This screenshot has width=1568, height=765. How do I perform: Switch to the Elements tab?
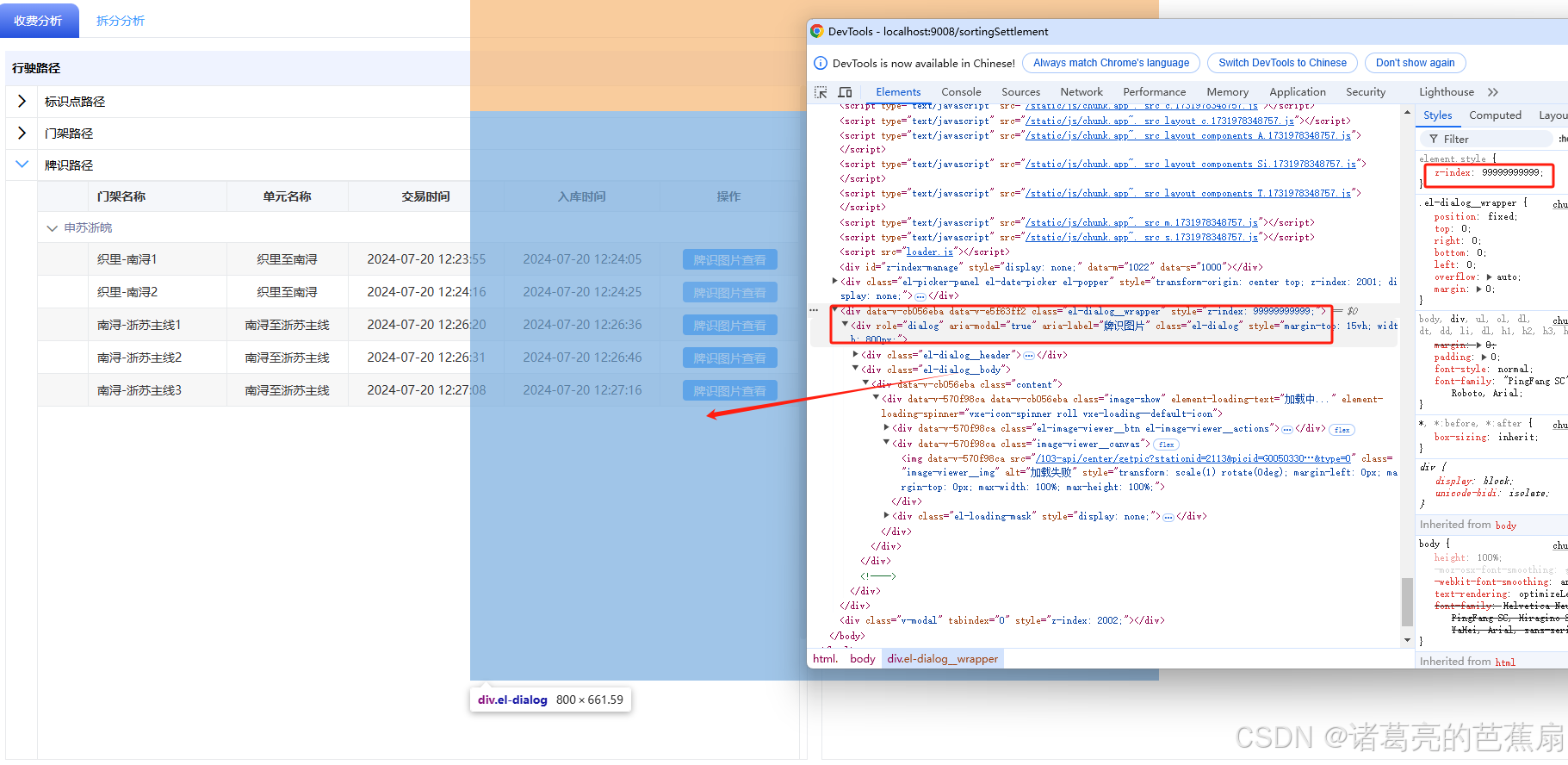[x=898, y=92]
